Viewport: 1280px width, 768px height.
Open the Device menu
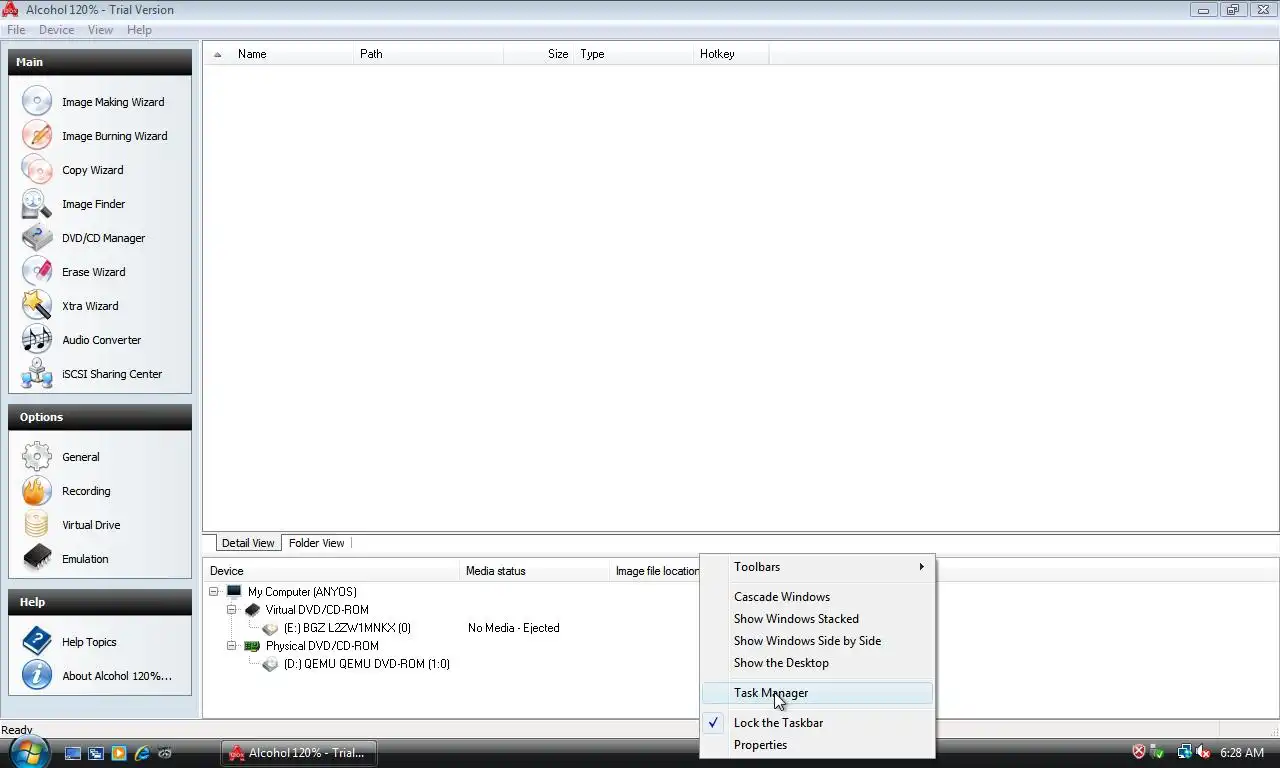(x=57, y=30)
